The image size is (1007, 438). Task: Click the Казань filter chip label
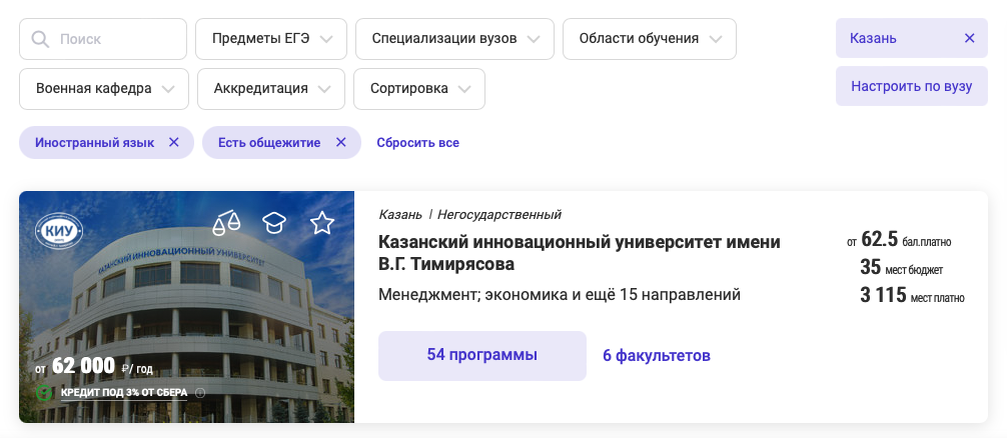click(x=873, y=39)
